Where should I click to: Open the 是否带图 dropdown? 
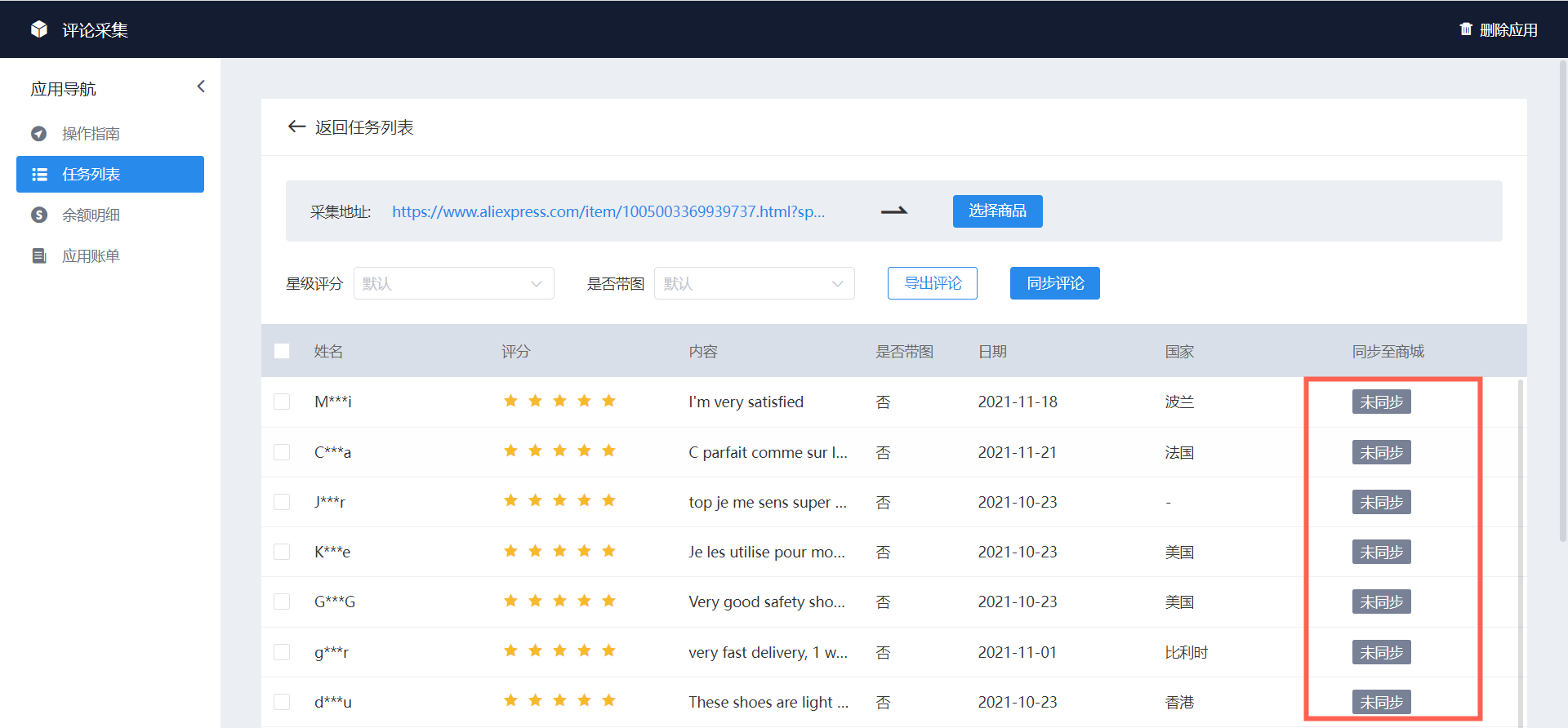point(755,283)
